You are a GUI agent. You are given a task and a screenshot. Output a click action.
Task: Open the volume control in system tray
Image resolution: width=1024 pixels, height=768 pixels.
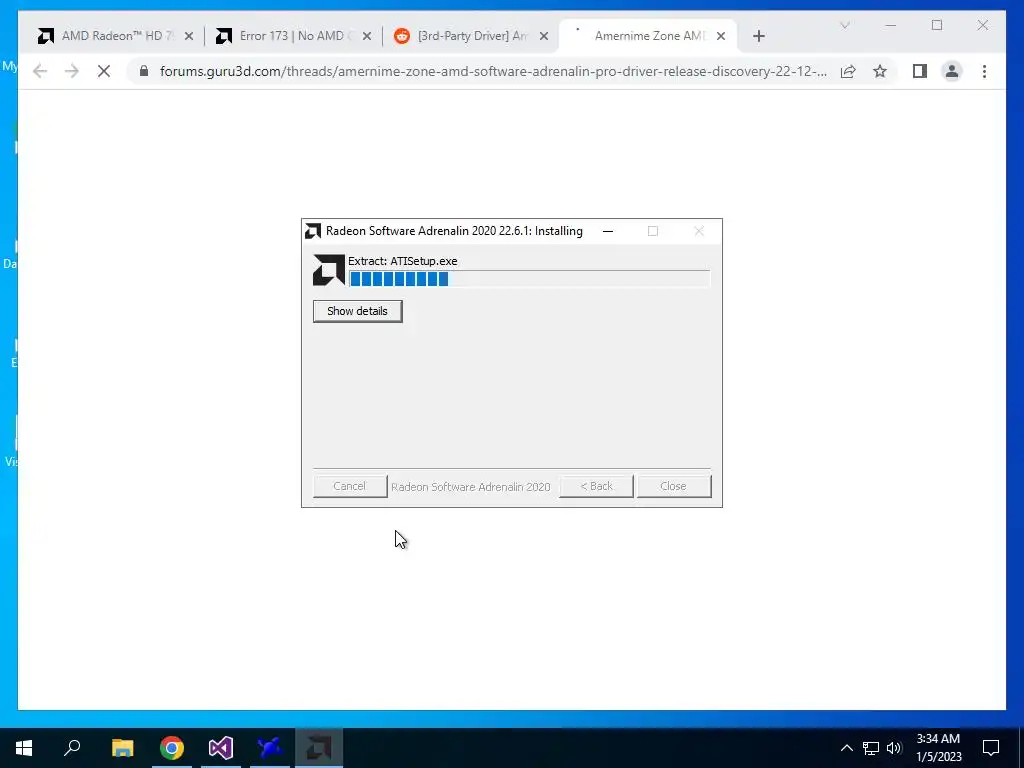pyautogui.click(x=894, y=748)
